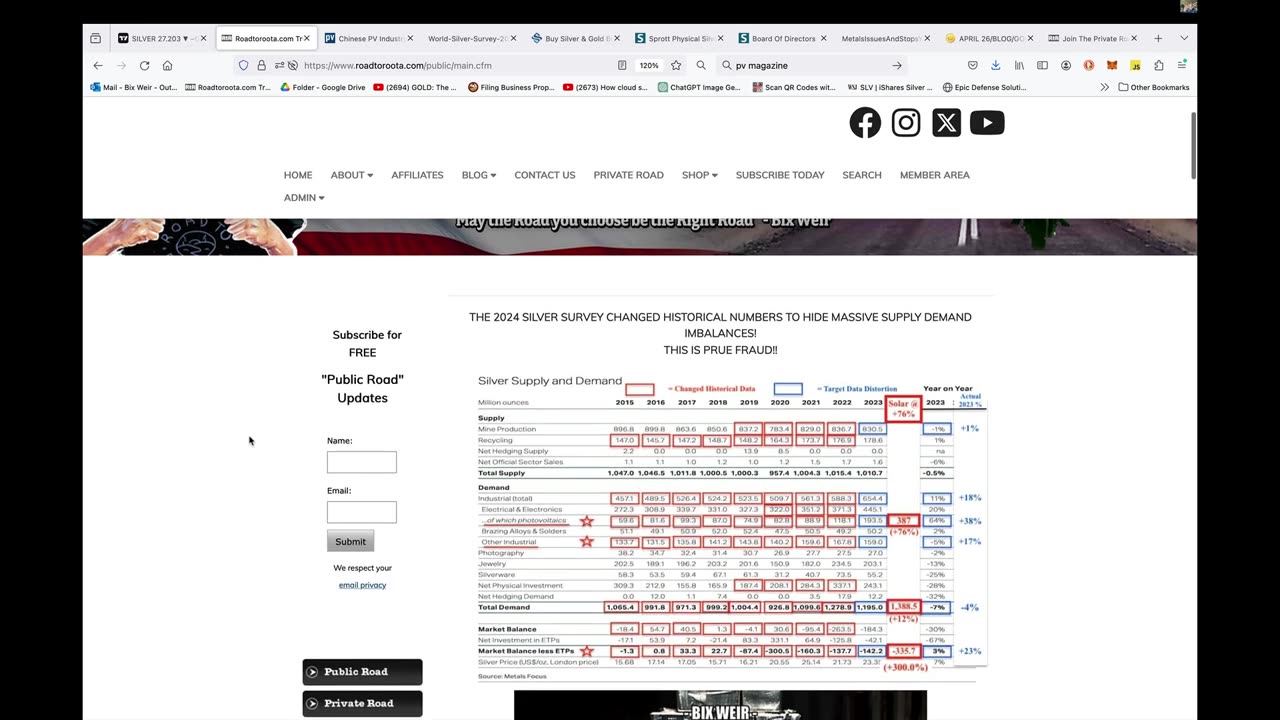Focus the Email input field
This screenshot has height=720, width=1280.
361,512
